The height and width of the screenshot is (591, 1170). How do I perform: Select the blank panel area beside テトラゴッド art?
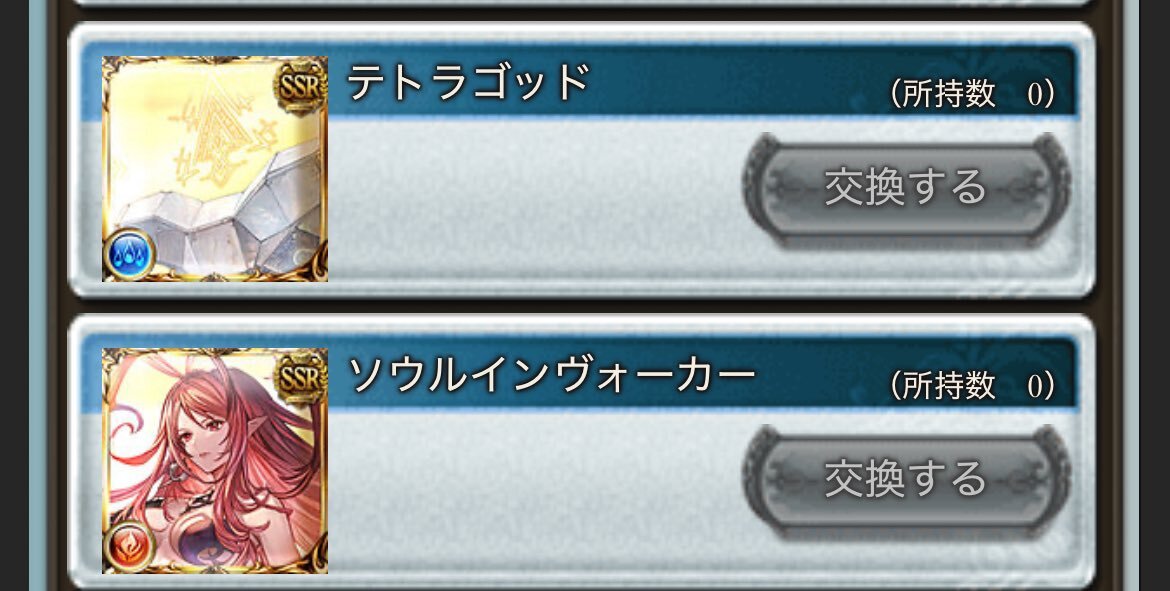pyautogui.click(x=534, y=201)
